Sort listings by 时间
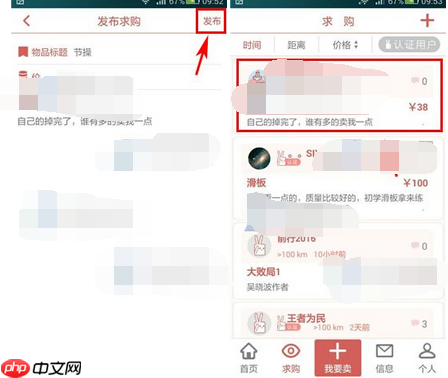Viewport: 448px width, 378px height. [252, 45]
